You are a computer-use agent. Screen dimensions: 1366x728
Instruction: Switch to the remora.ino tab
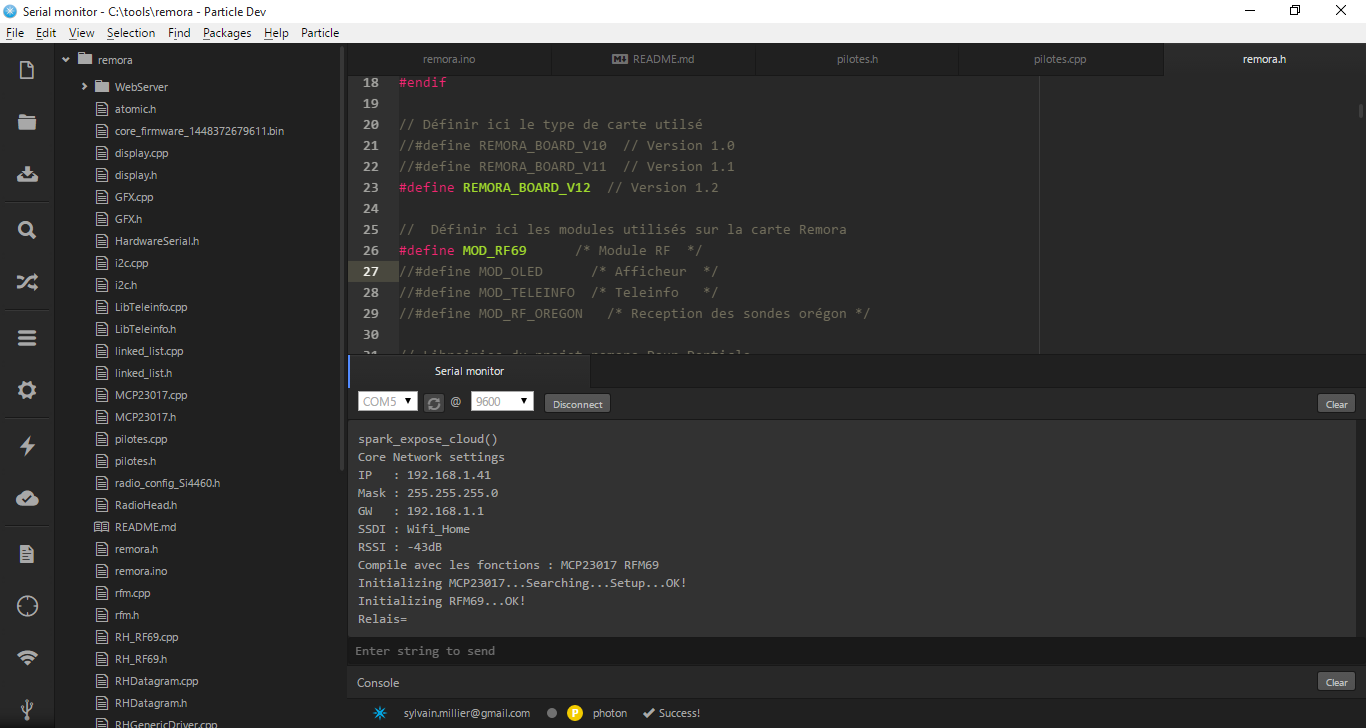[x=449, y=59]
